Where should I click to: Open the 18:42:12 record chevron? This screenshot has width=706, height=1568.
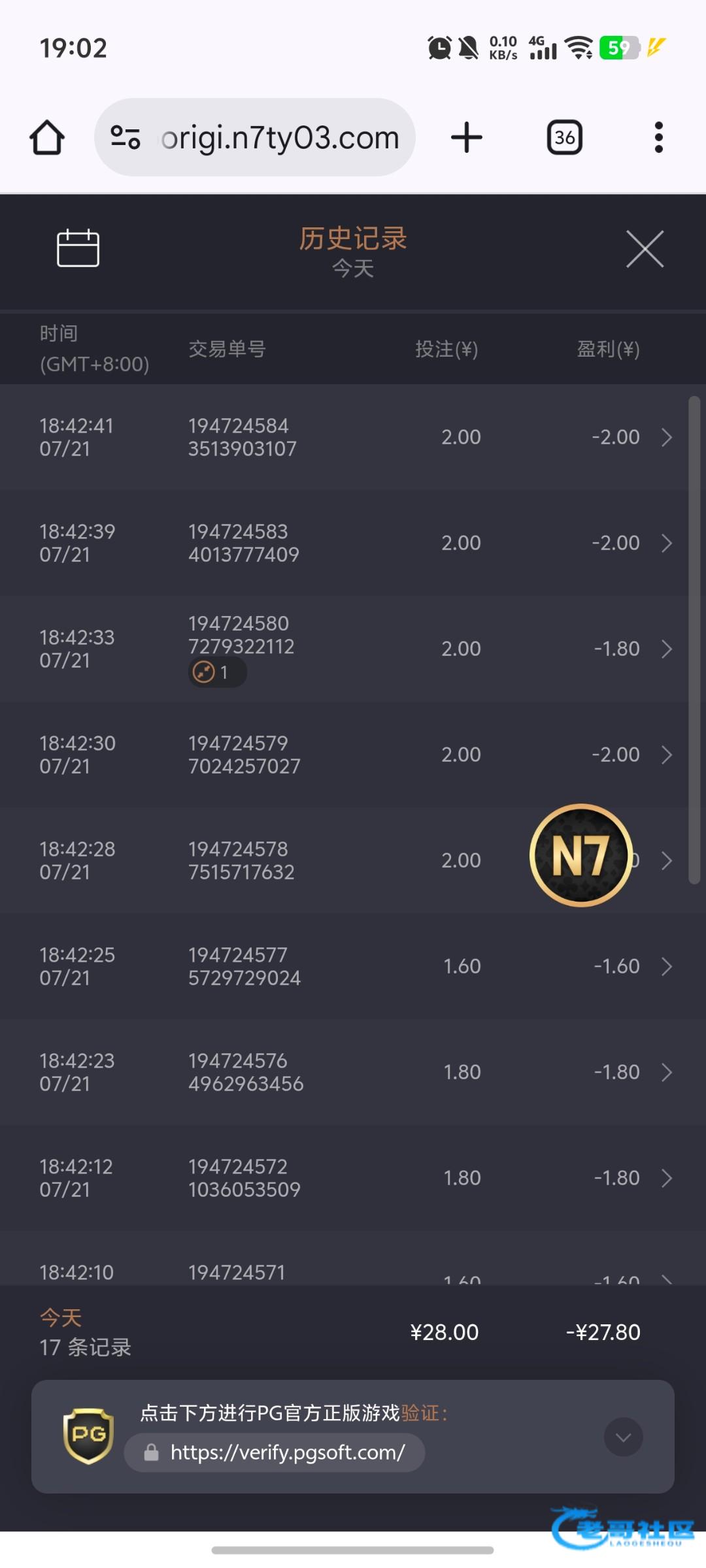click(666, 1178)
